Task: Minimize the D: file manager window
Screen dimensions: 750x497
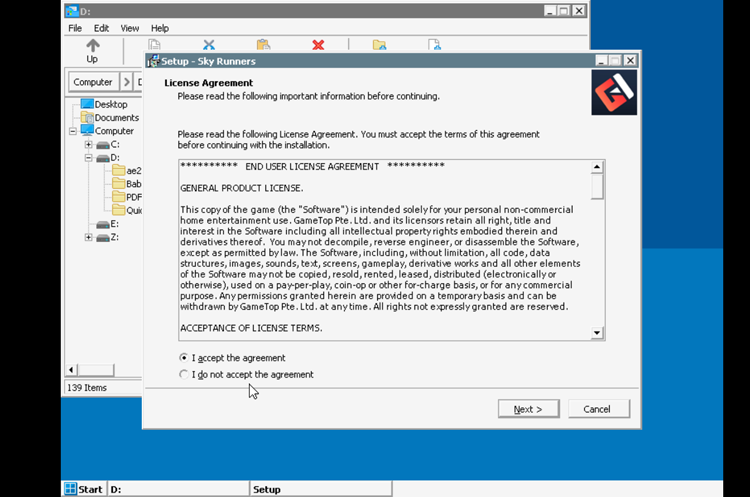Action: (x=550, y=11)
